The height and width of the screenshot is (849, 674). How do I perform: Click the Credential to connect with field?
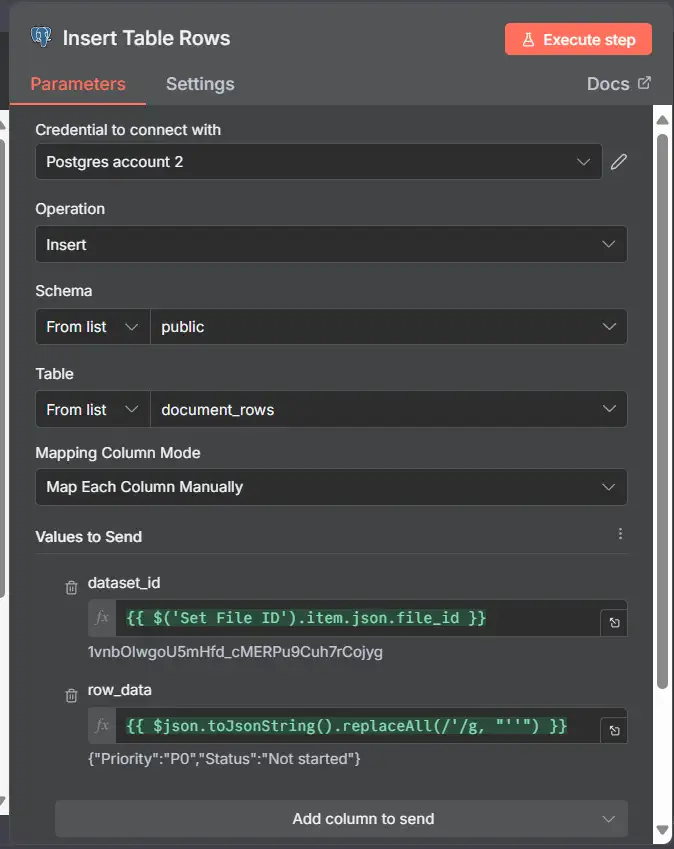coord(319,161)
